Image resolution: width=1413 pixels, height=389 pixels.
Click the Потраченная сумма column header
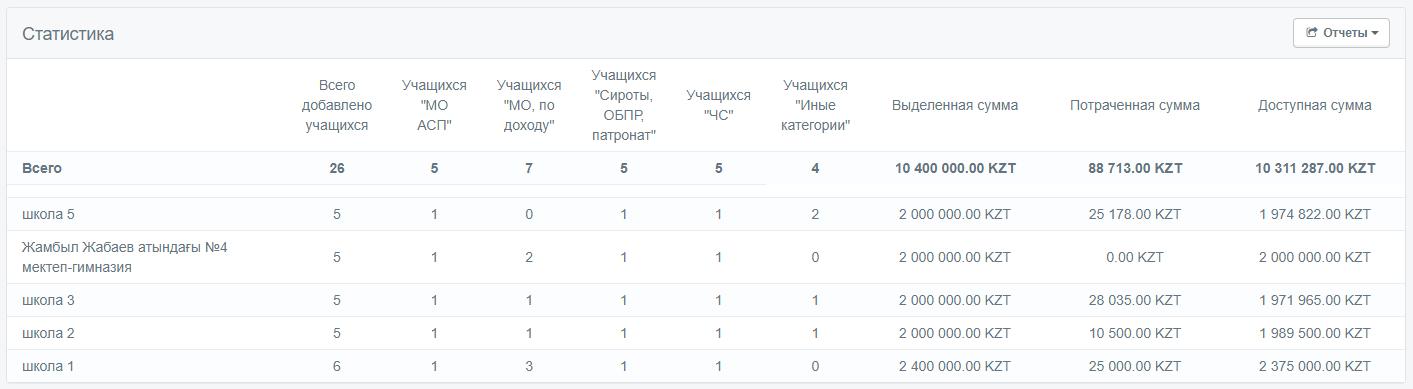[x=1135, y=105]
